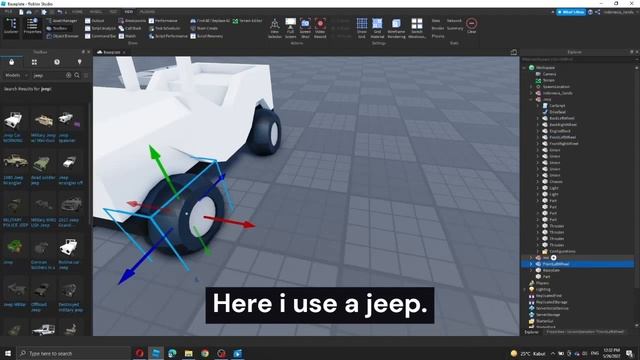Image resolution: width=640 pixels, height=360 pixels.
Task: Click the What's New button
Action: 571,12
